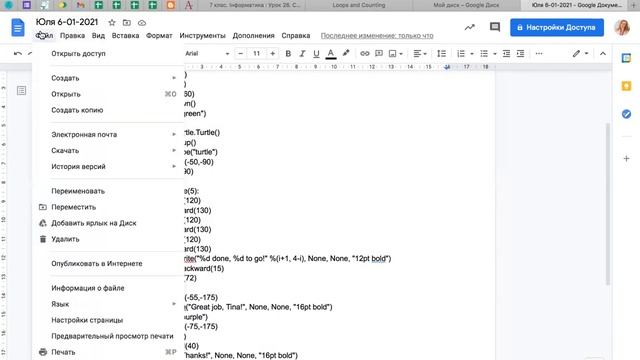The image size is (640, 360).
Task: Expand the bulleted list options arrow
Action: pyautogui.click(x=495, y=53)
